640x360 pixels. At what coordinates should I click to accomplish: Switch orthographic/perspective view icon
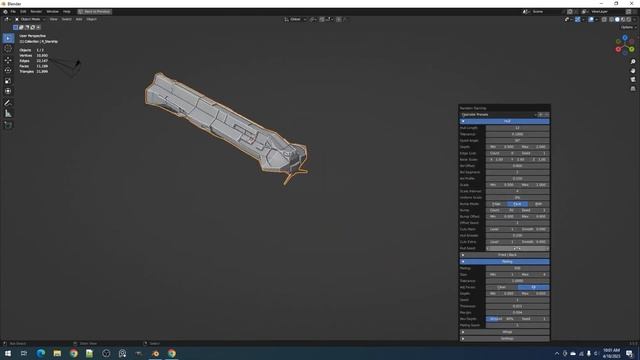click(x=633, y=89)
